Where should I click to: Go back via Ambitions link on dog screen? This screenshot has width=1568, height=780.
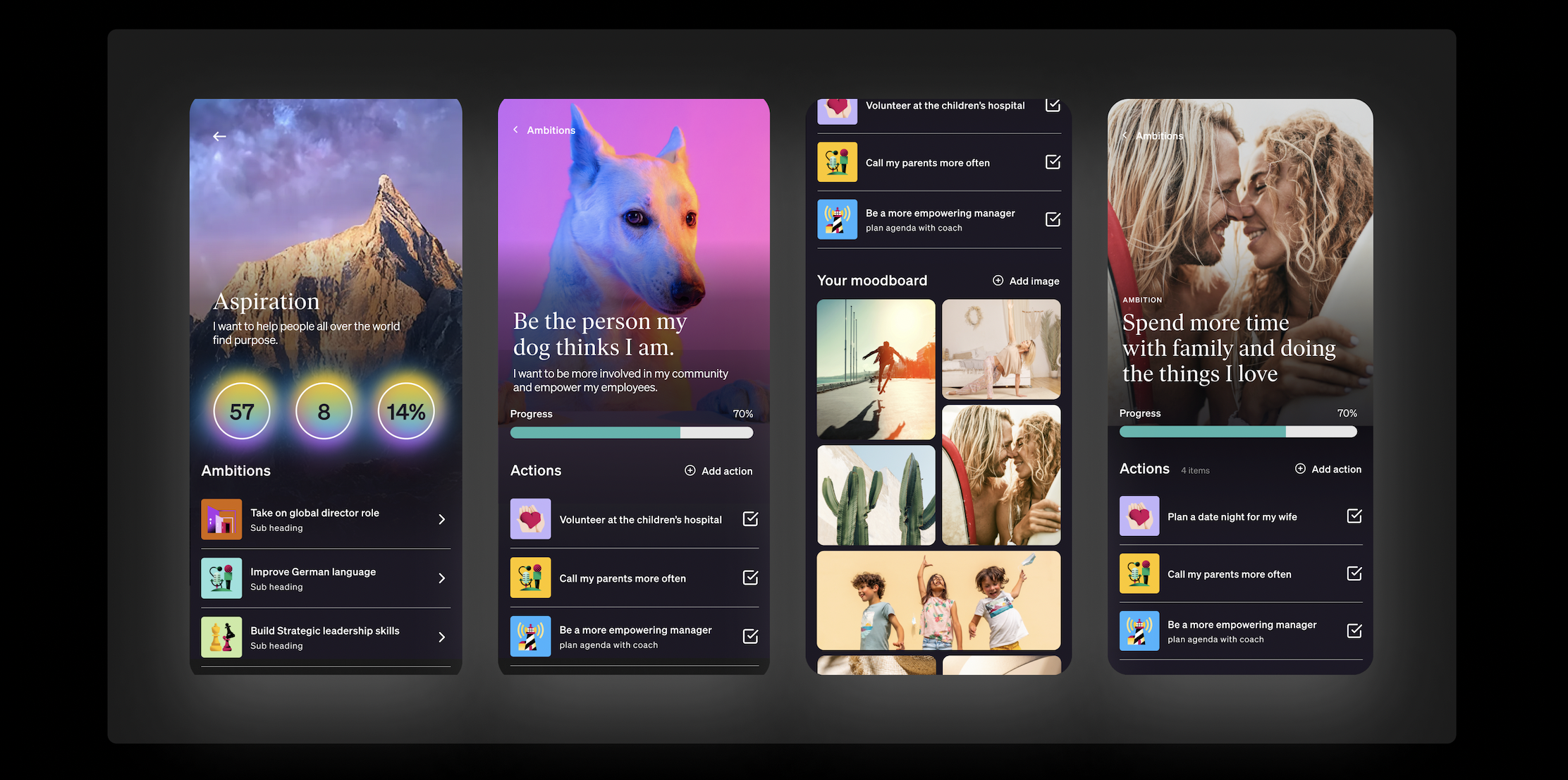(x=544, y=130)
